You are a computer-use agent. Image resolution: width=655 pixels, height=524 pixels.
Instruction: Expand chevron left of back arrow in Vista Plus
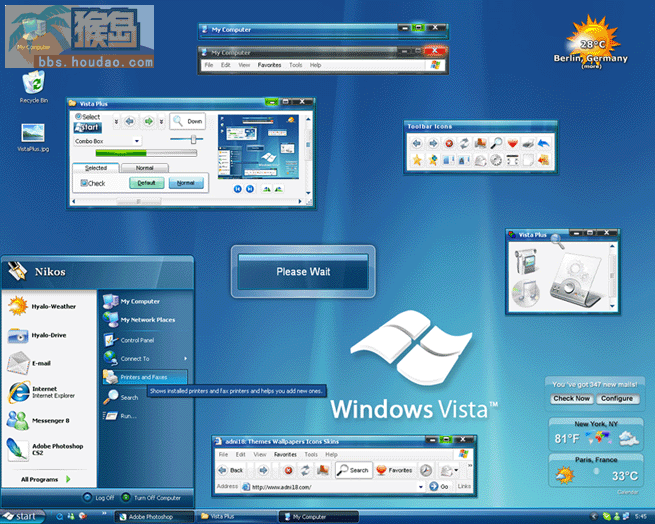tap(116, 122)
